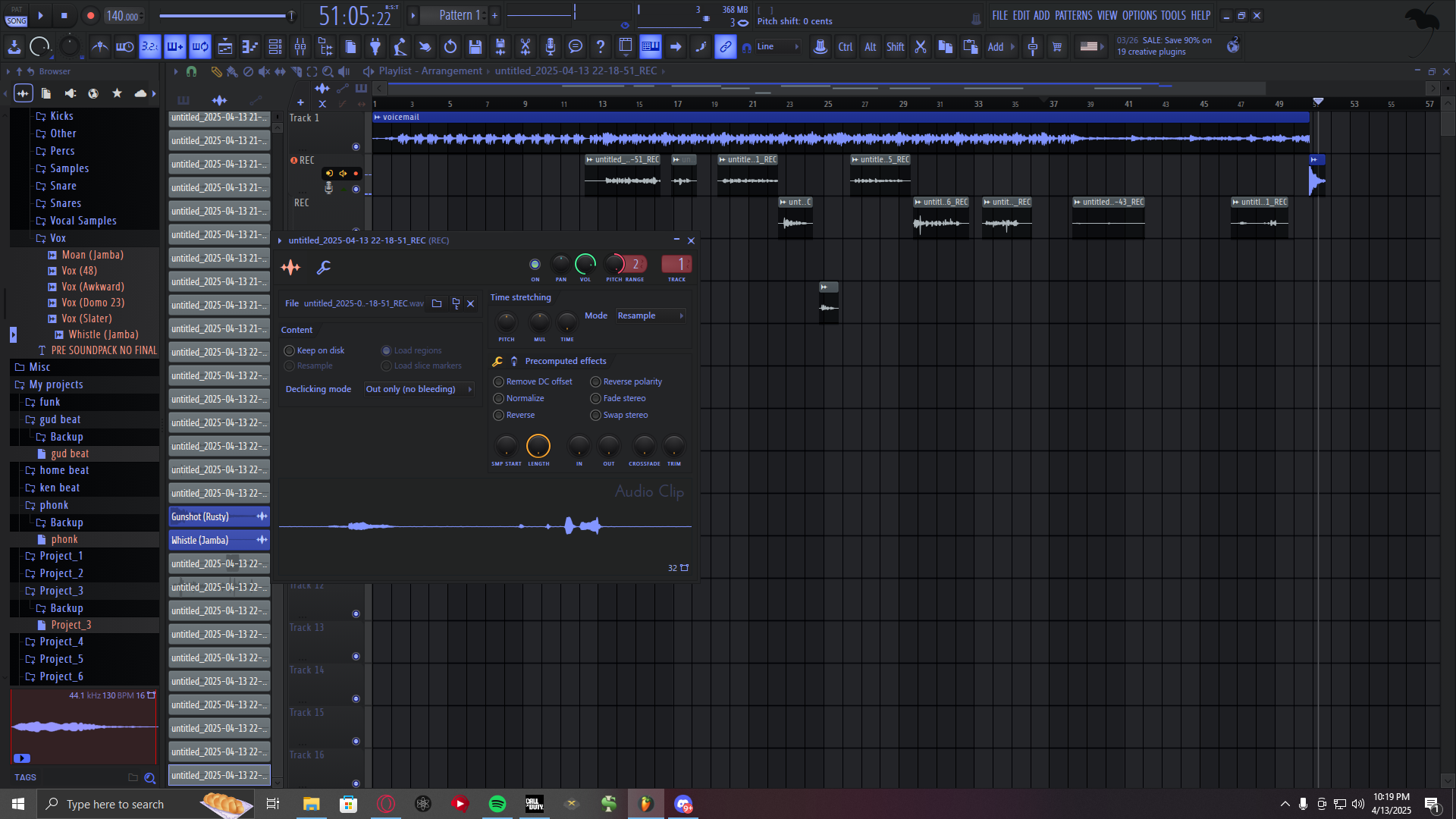Viewport: 1456px width, 819px height.
Task: Click the metronome icon
Action: pos(99,47)
